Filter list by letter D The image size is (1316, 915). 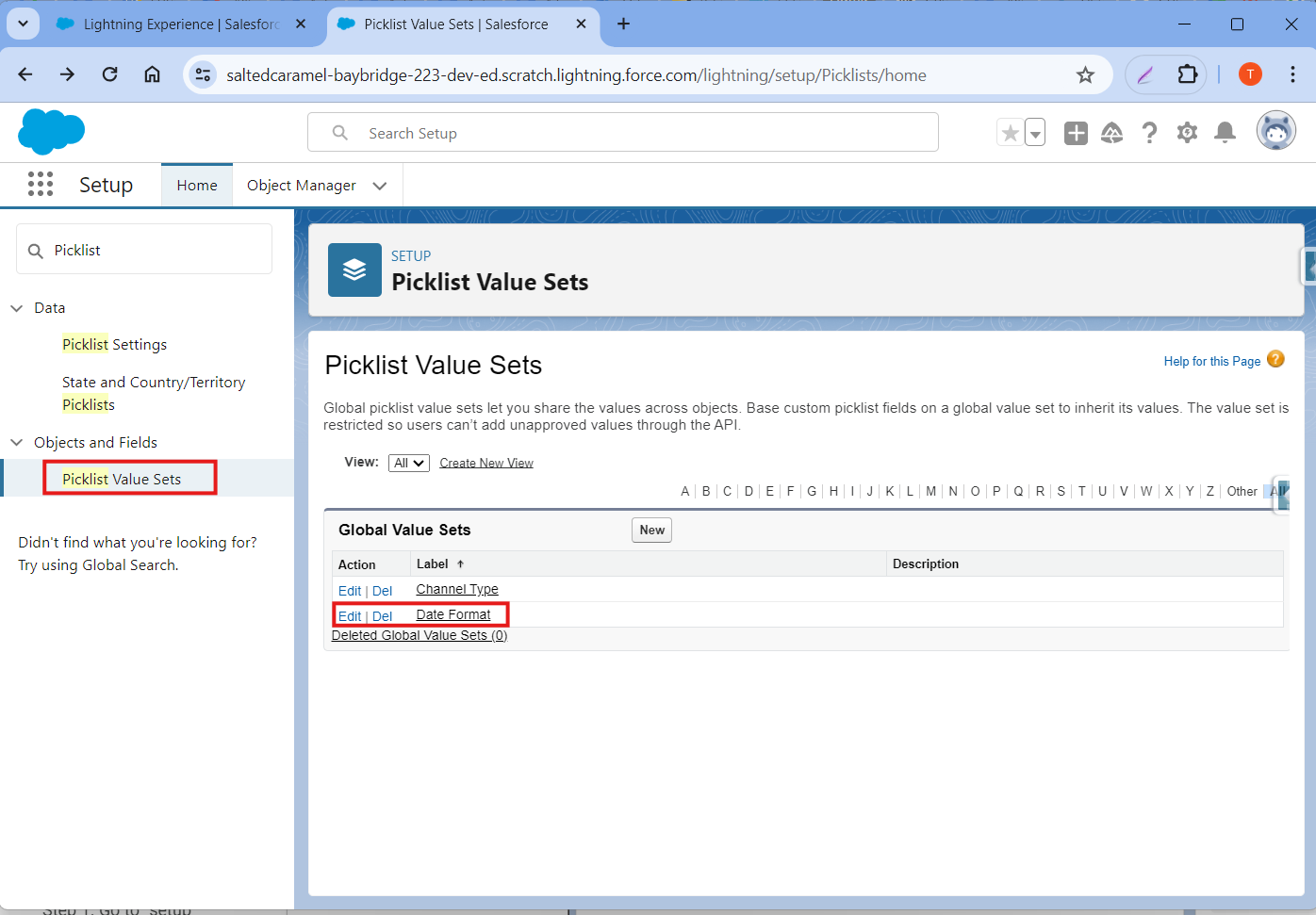pyautogui.click(x=748, y=491)
